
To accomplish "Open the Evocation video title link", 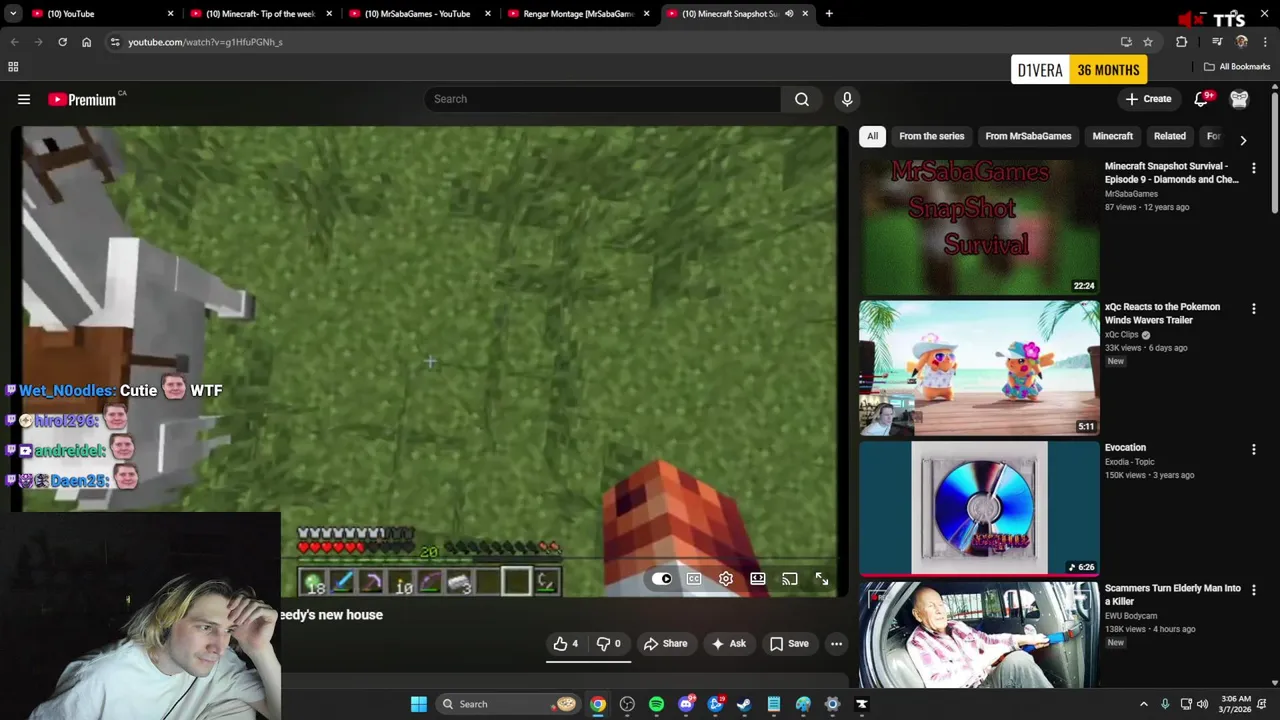I will coord(1125,448).
